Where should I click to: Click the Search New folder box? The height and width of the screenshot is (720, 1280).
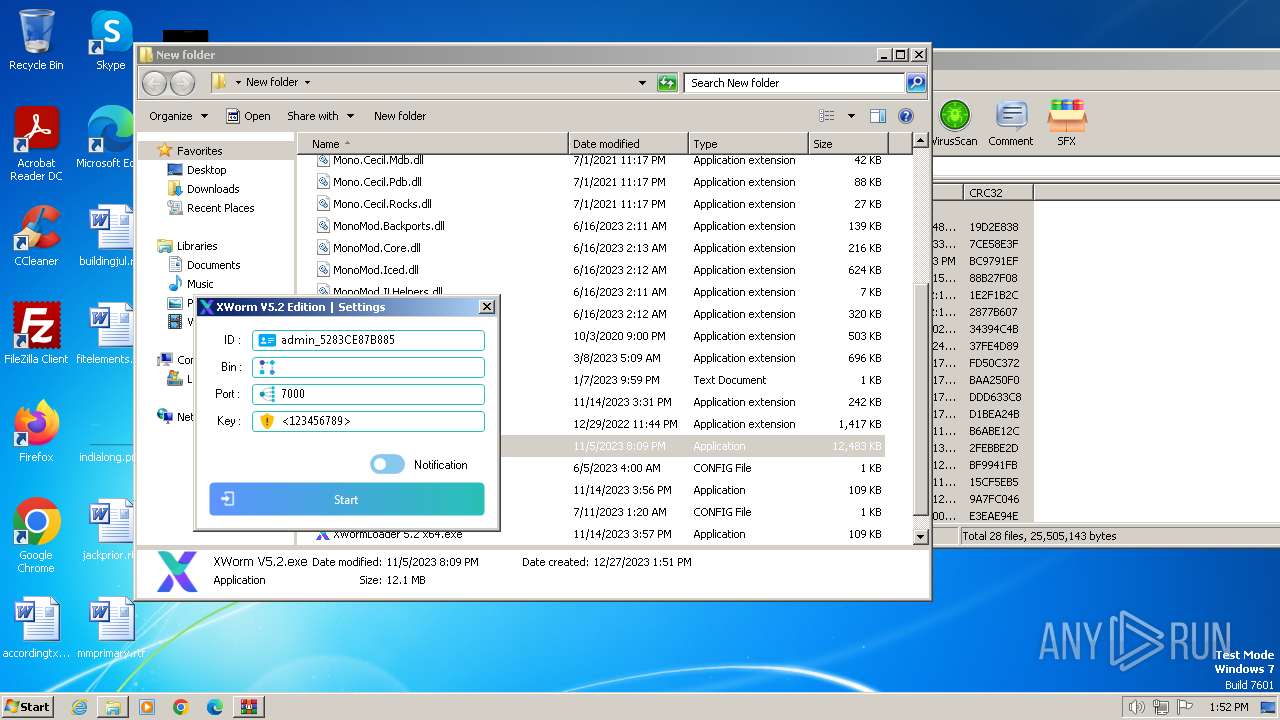pos(794,83)
